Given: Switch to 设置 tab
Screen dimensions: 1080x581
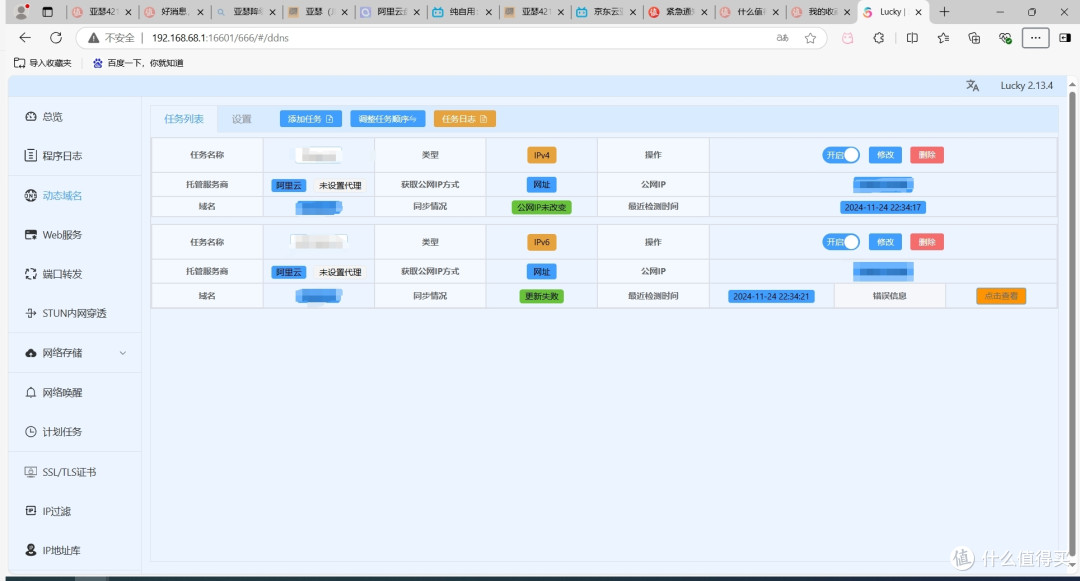Looking at the screenshot, I should (241, 119).
